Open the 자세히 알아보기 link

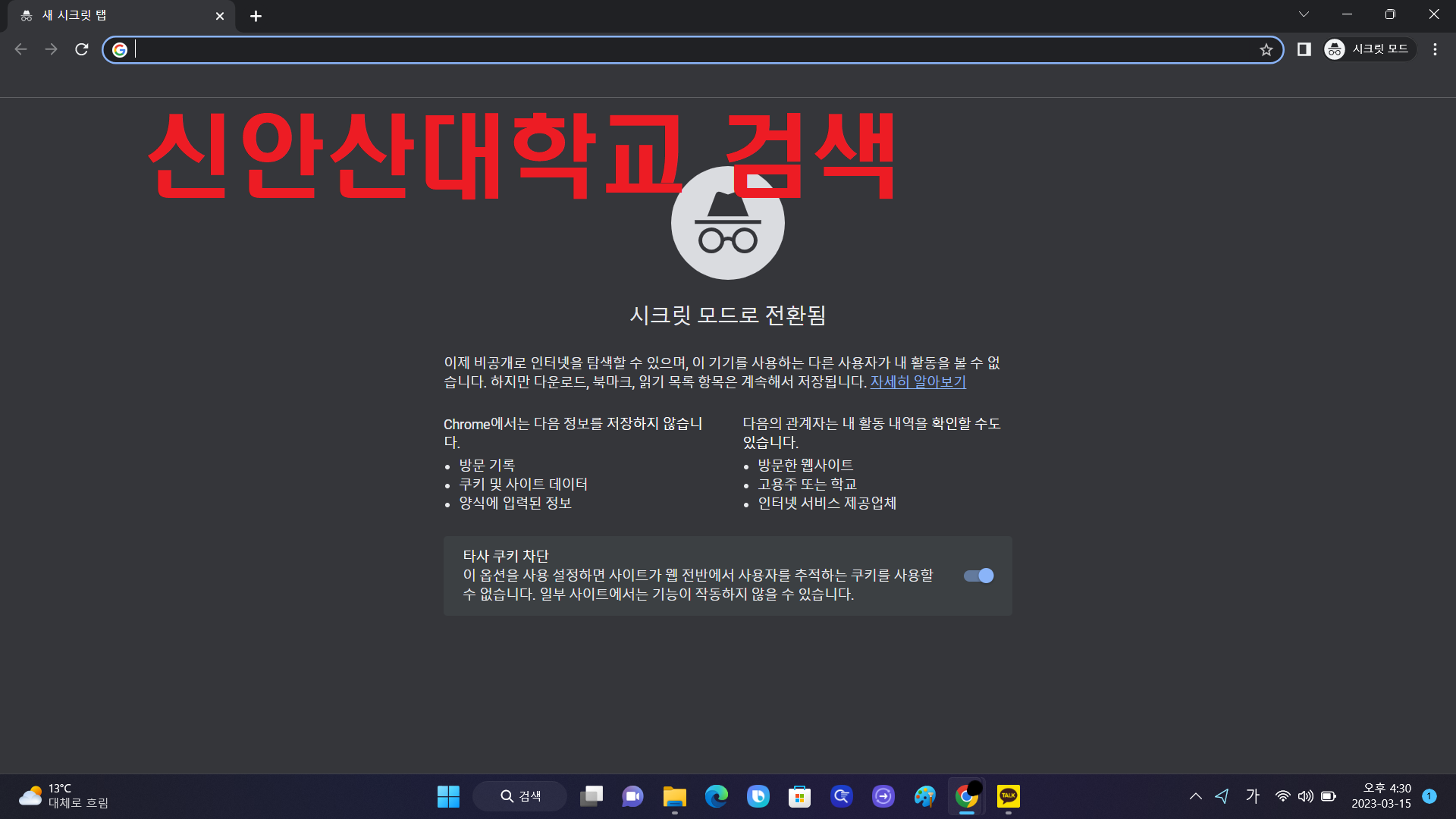918,382
